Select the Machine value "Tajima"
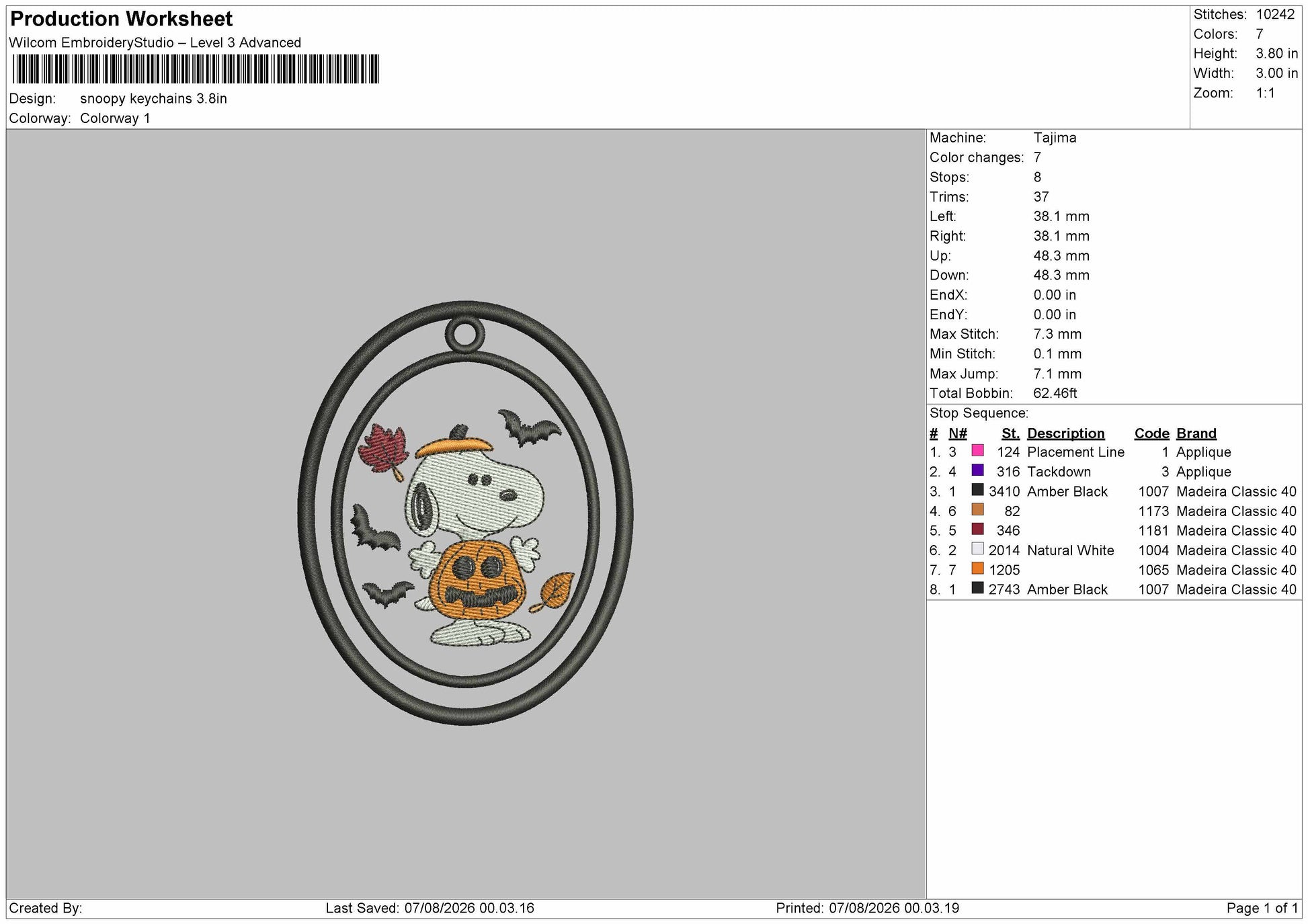1308x924 pixels. [1055, 138]
